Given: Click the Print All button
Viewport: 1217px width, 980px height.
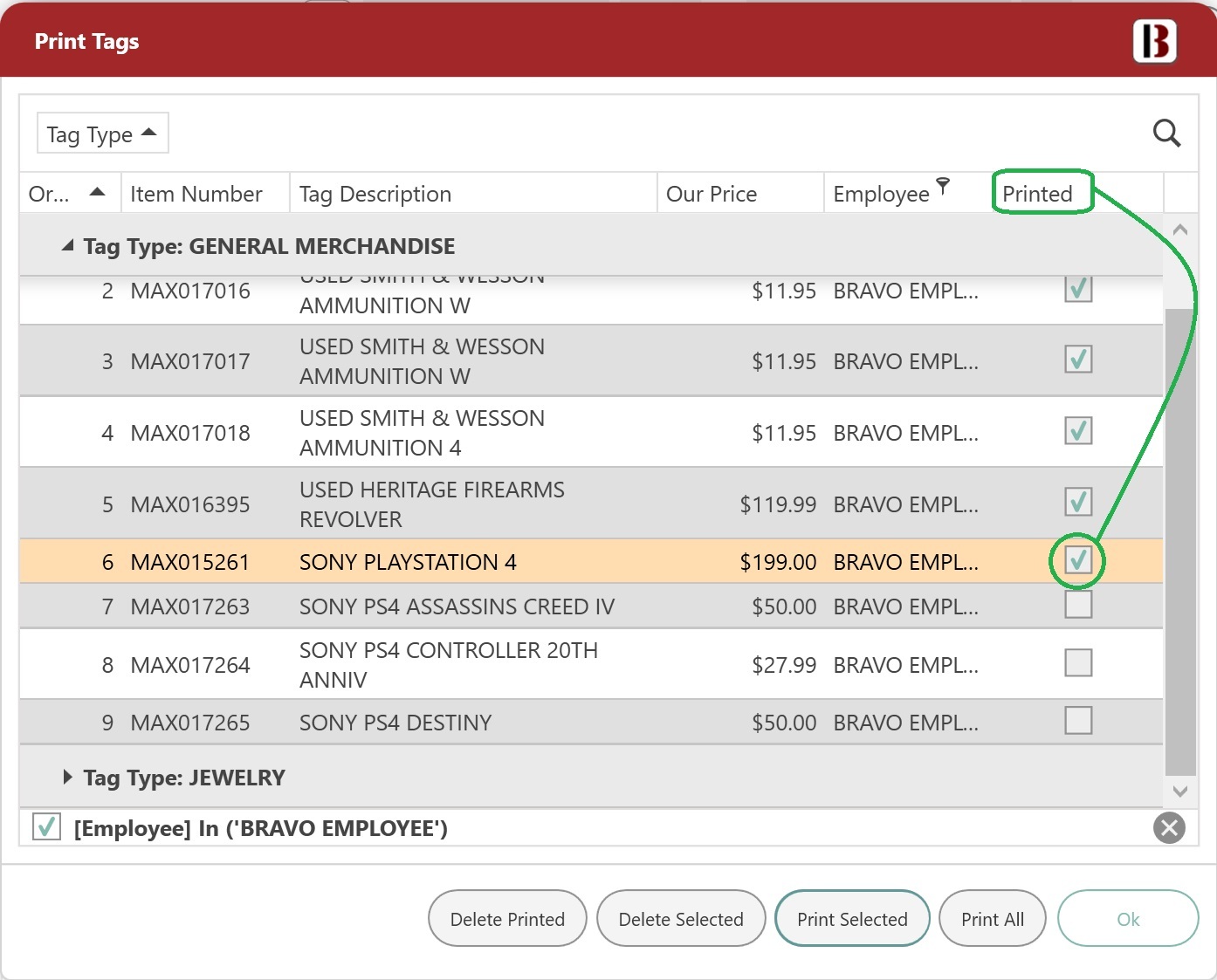Looking at the screenshot, I should [x=993, y=919].
